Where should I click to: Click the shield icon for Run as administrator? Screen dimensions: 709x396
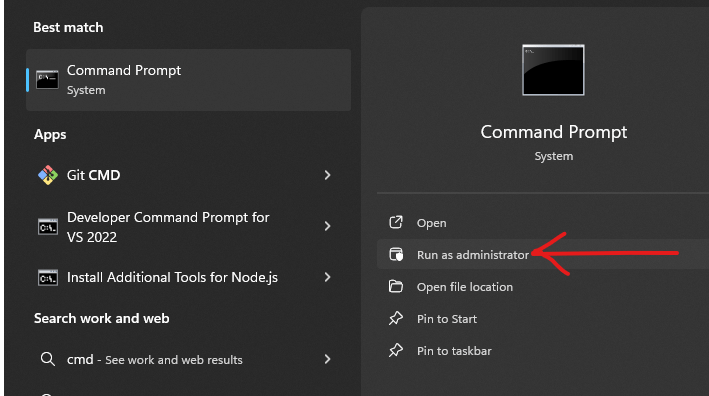[x=396, y=255]
